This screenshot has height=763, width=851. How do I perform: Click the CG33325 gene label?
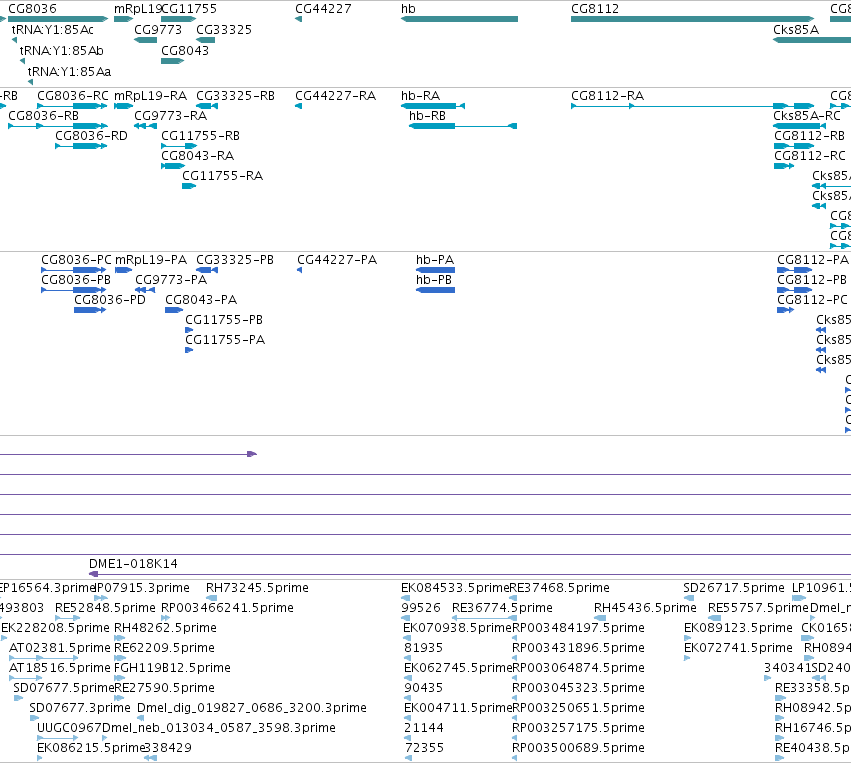coord(224,30)
